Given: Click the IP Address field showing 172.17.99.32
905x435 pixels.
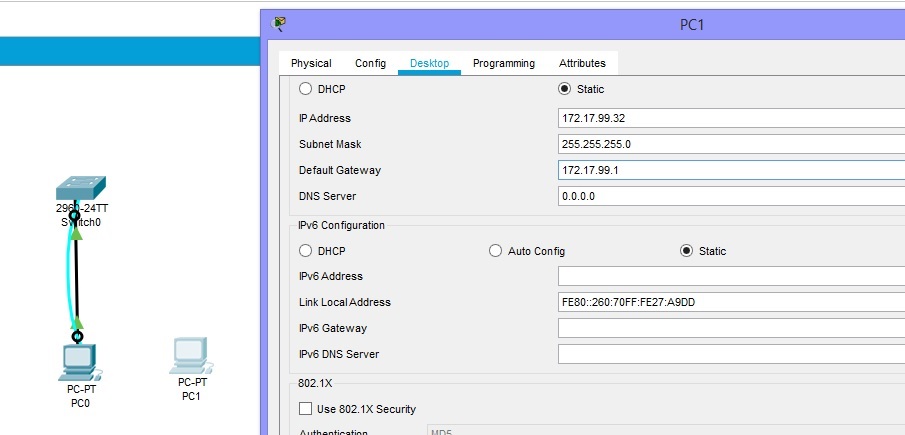Looking at the screenshot, I should click(x=730, y=118).
